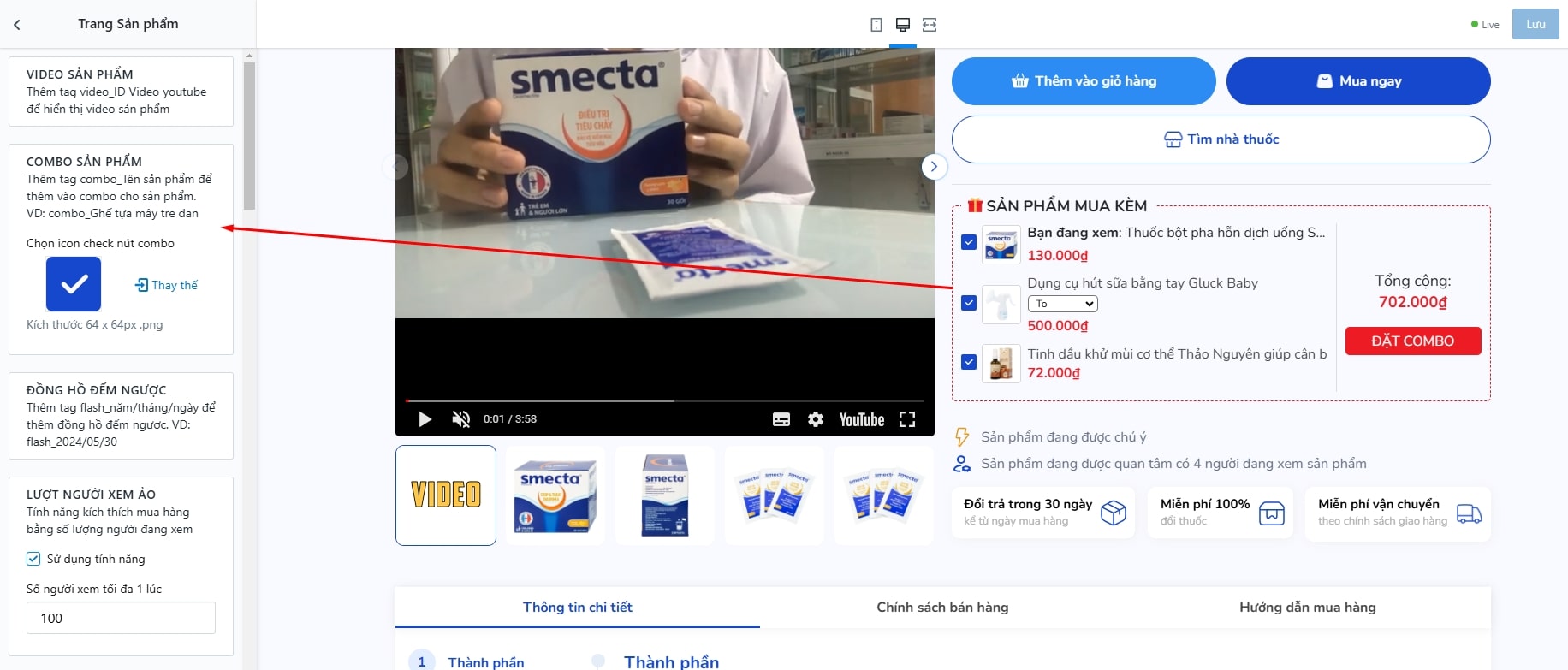The image size is (1568, 670).
Task: Toggle Sử dụng tính năng checkbox
Action: click(x=33, y=559)
